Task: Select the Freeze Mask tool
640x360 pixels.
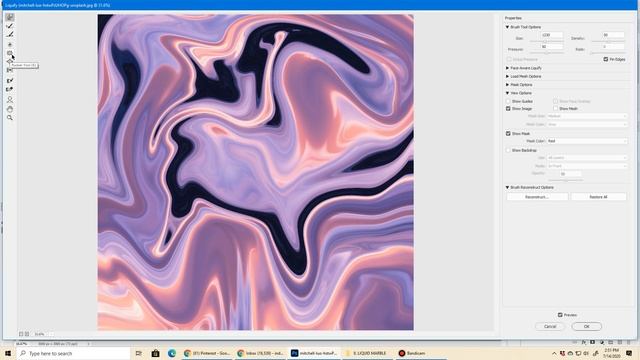Action: 10,80
